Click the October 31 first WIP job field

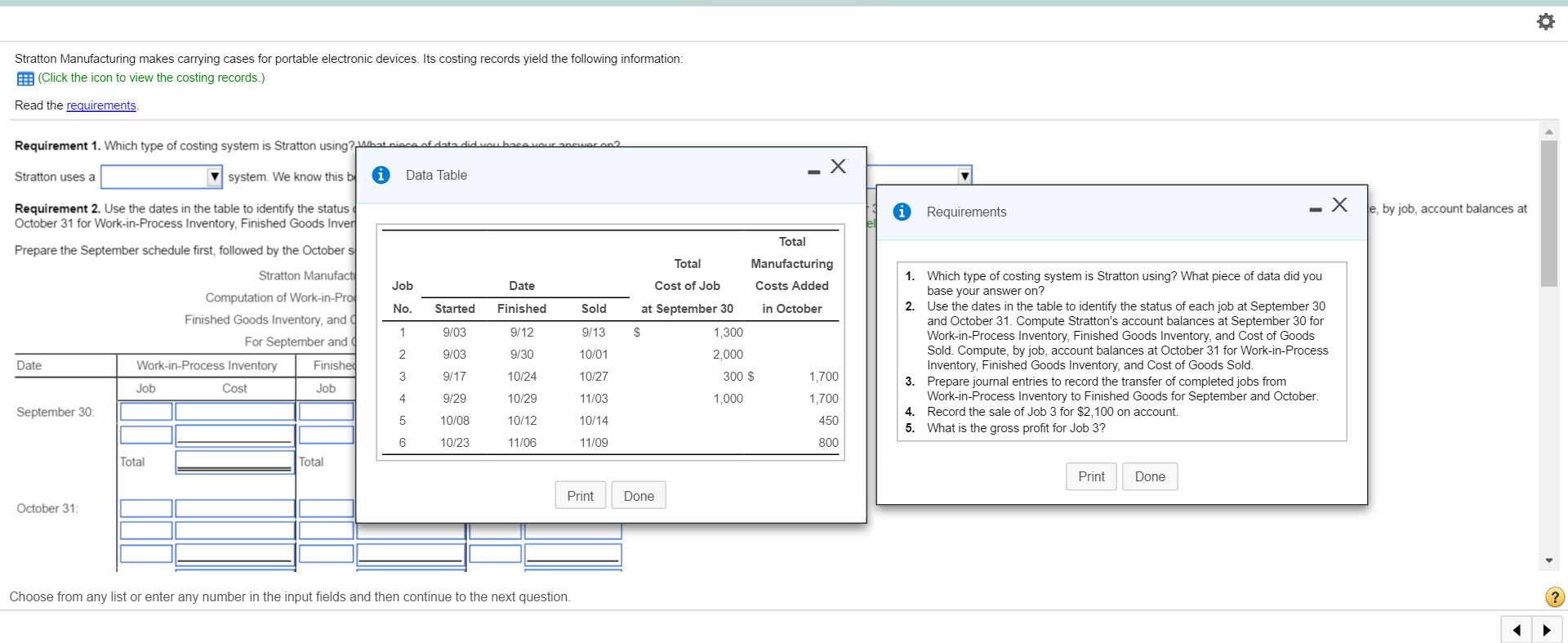[x=146, y=508]
